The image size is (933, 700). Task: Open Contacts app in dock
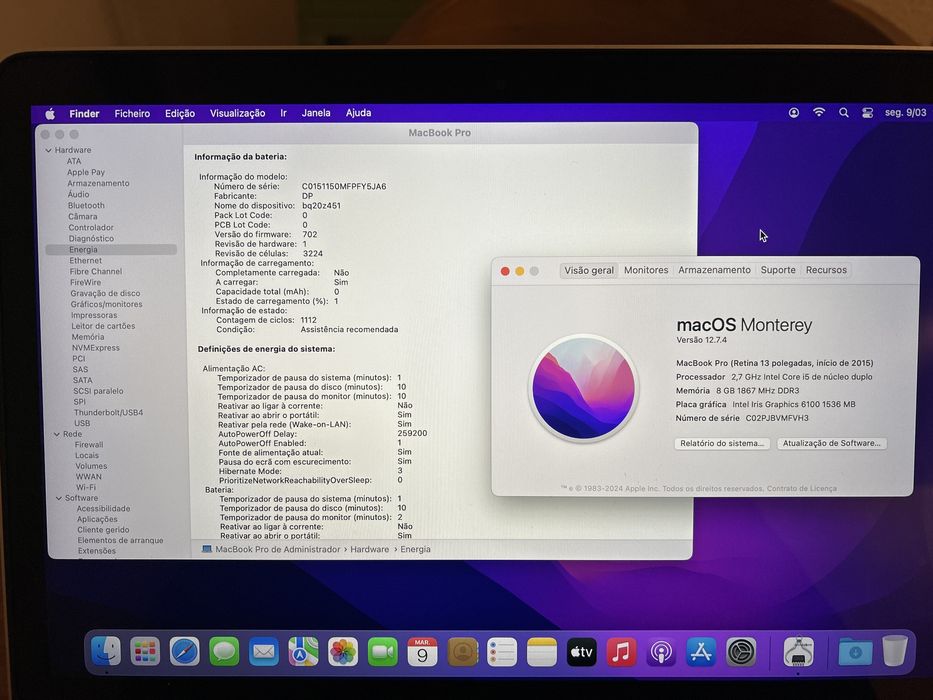point(462,651)
